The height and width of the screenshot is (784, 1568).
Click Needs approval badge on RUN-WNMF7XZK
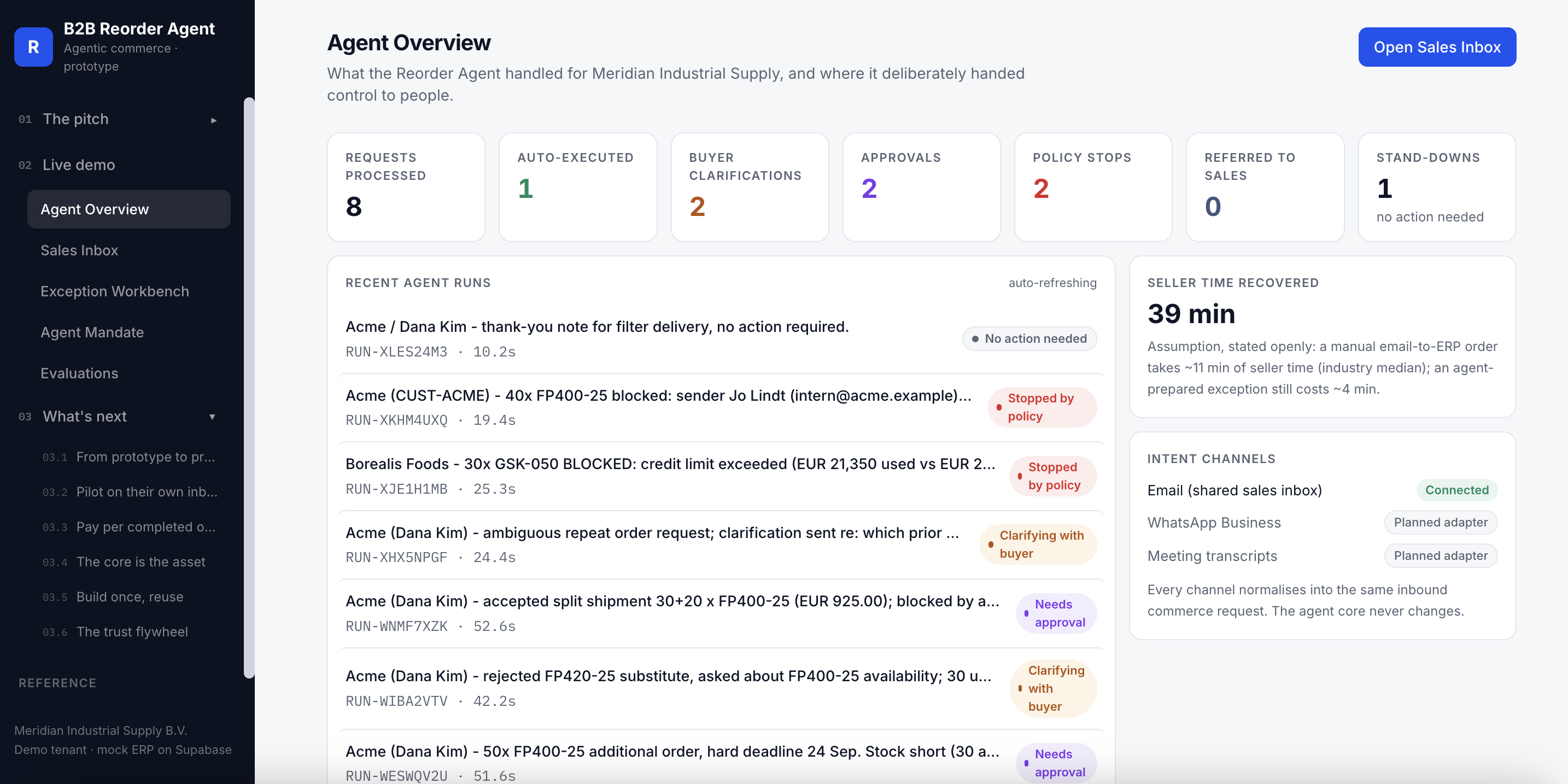(1056, 613)
